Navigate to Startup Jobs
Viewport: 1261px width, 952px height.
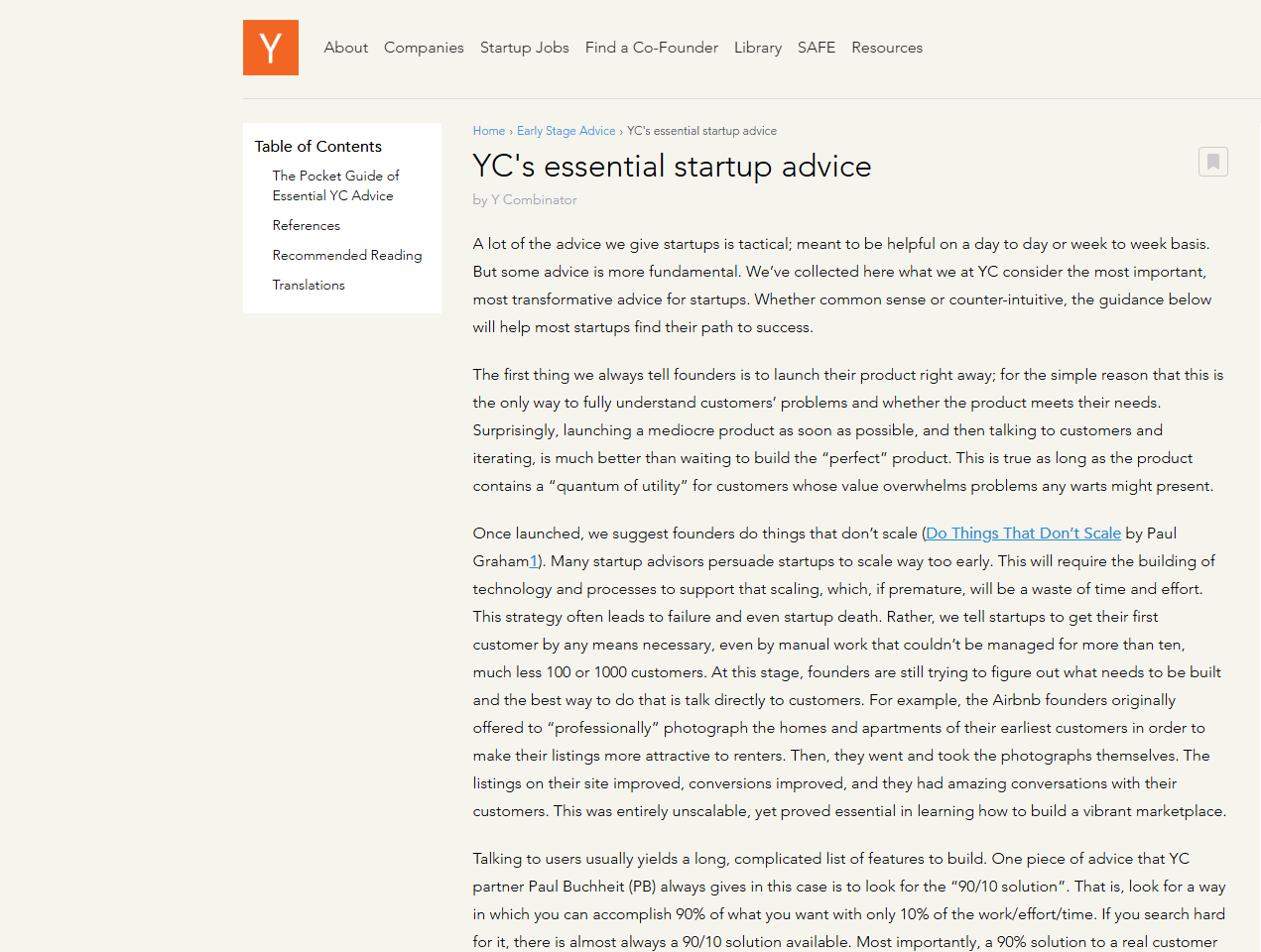point(524,48)
